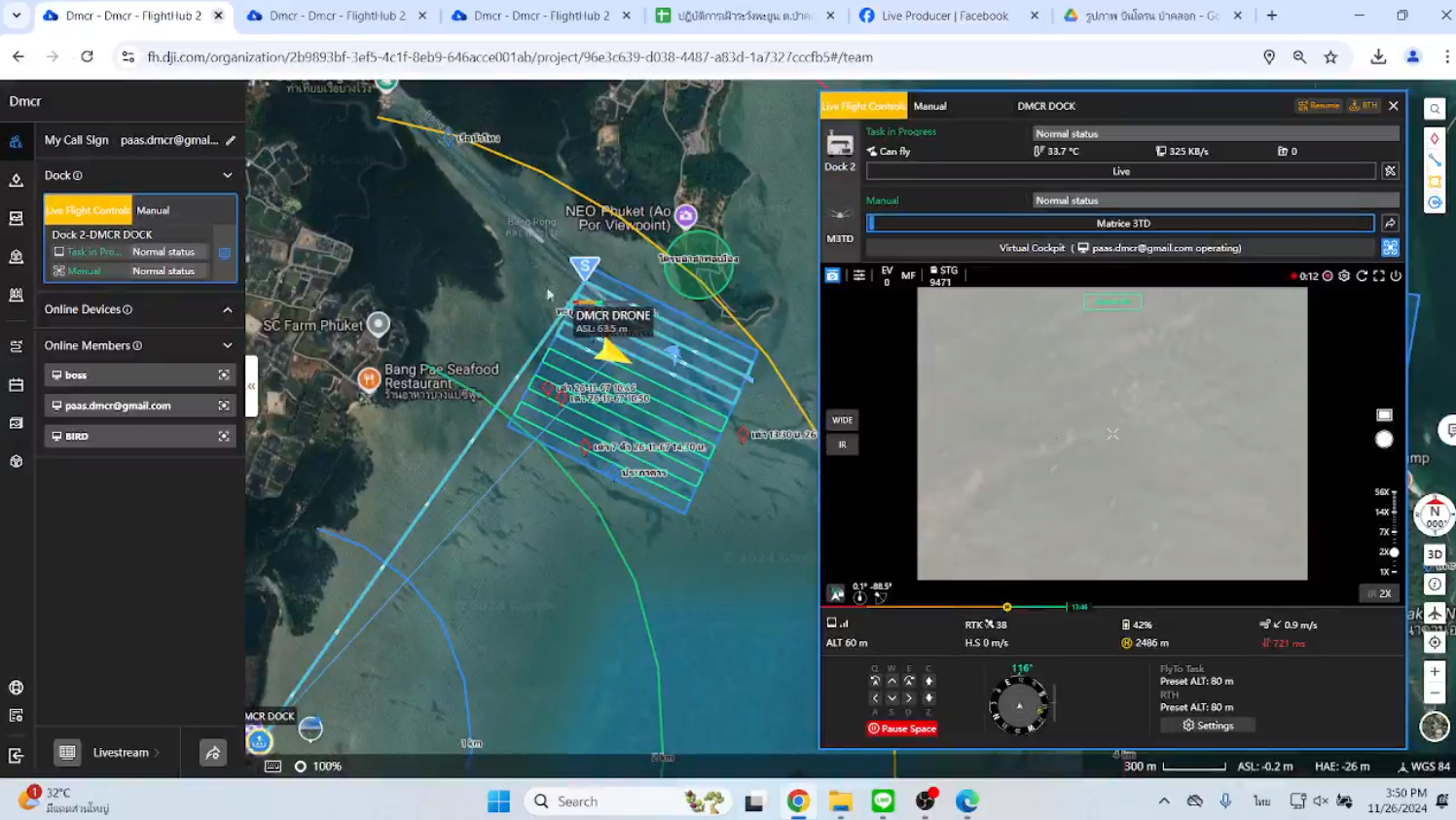Expand the Online Devices section
The image size is (1456, 820).
228,309
